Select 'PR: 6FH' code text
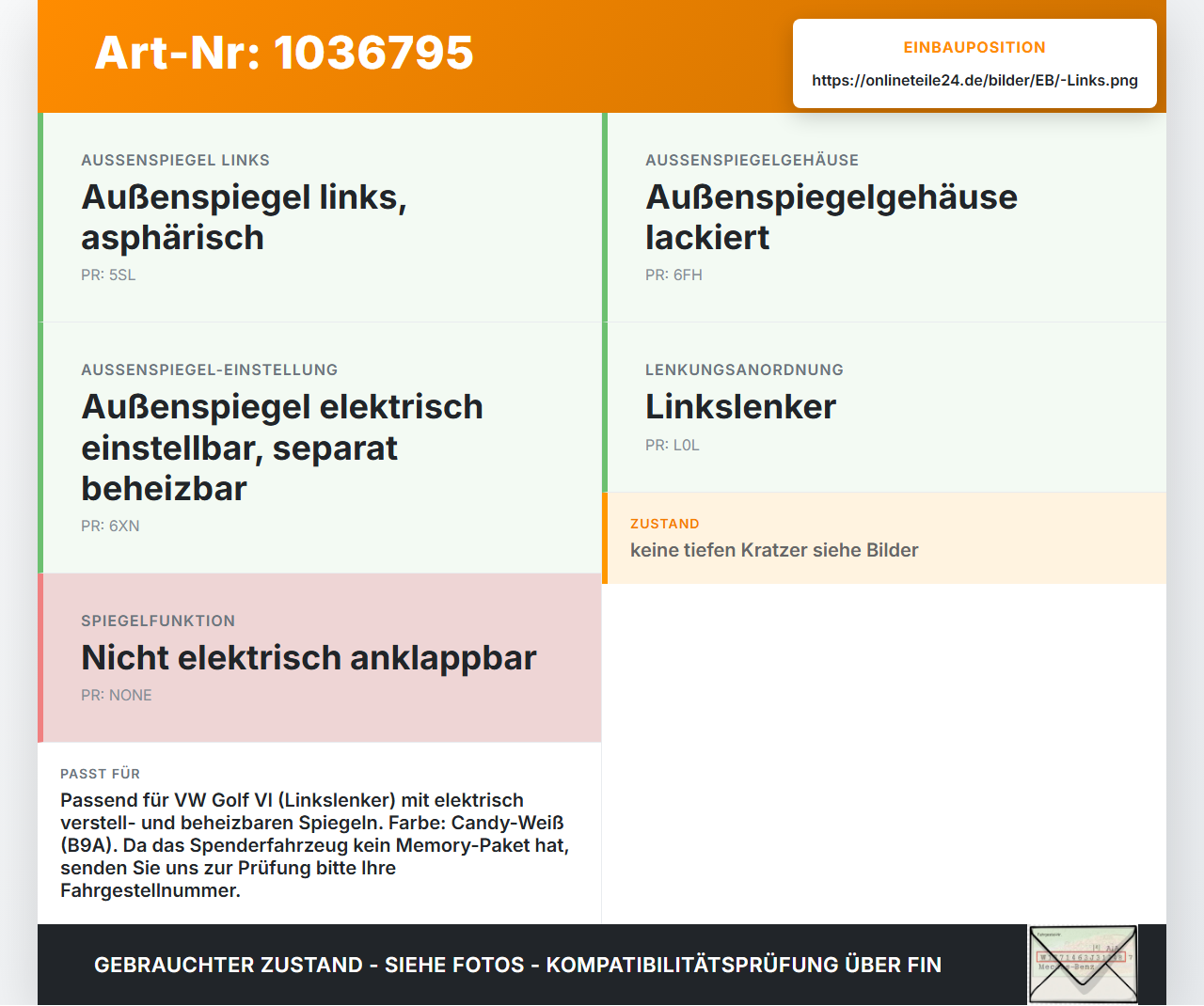This screenshot has width=1204, height=1006. [673, 275]
